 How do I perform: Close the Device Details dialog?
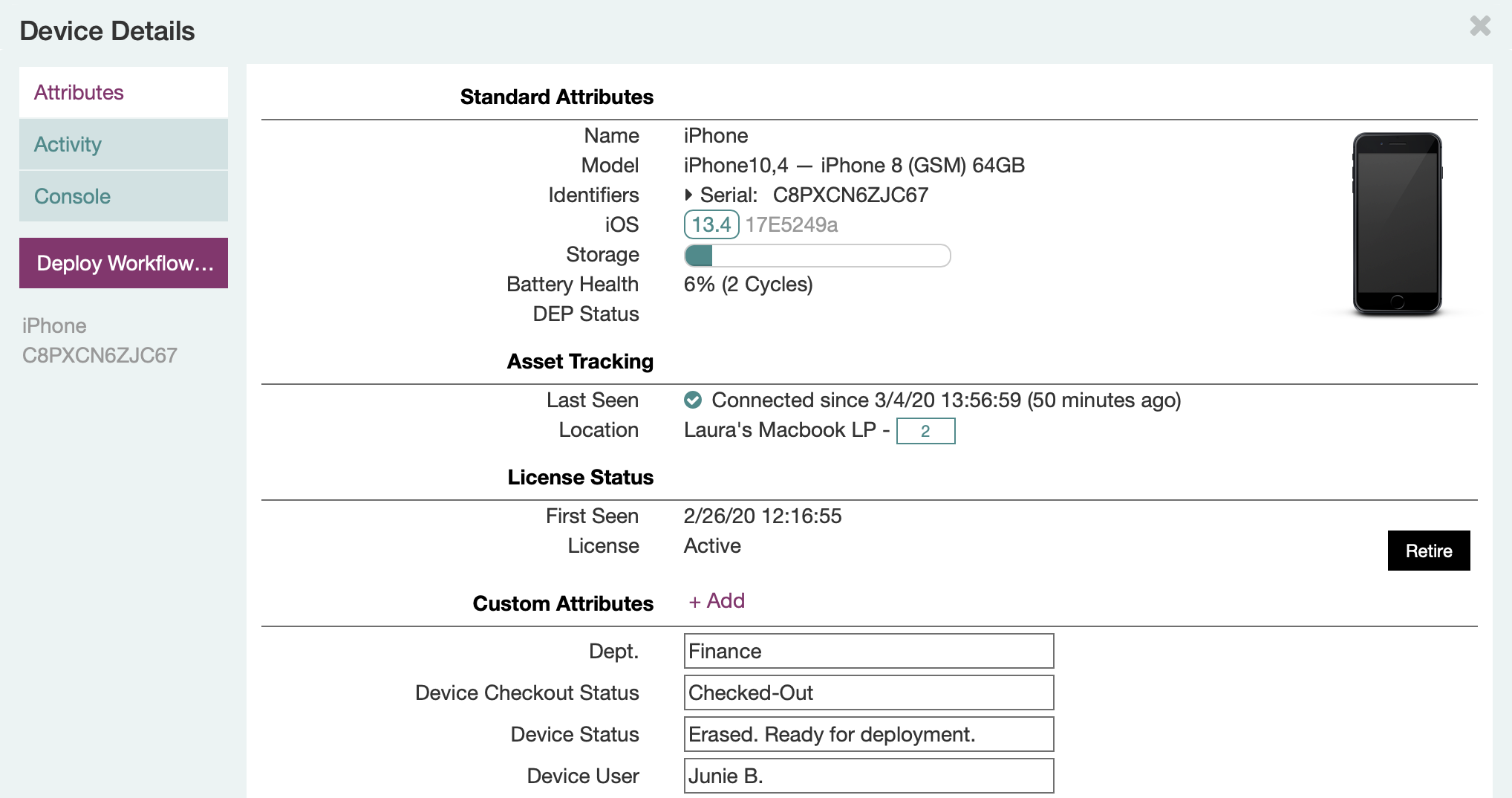click(x=1480, y=26)
